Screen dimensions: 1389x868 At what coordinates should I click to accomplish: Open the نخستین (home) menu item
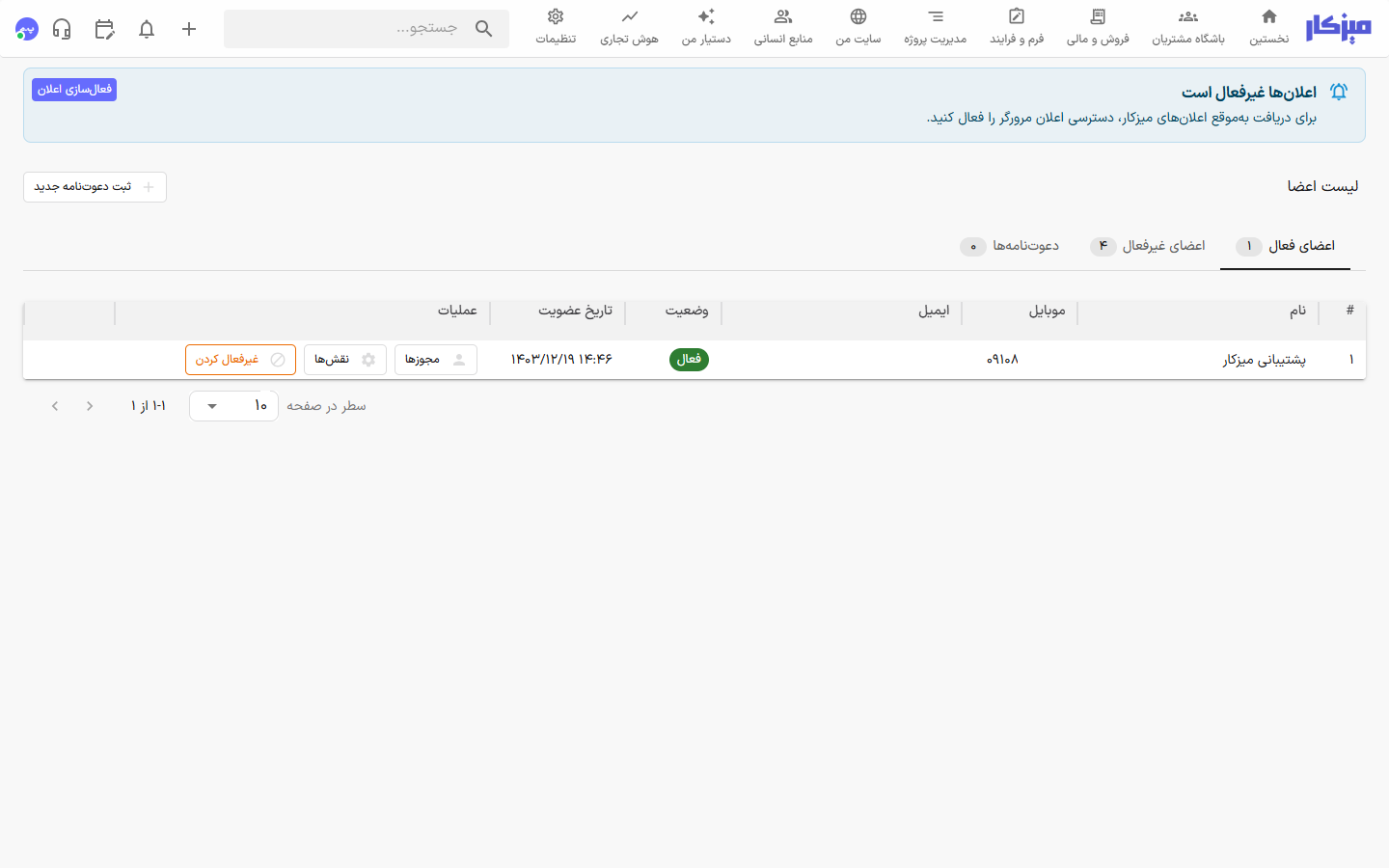(1269, 28)
